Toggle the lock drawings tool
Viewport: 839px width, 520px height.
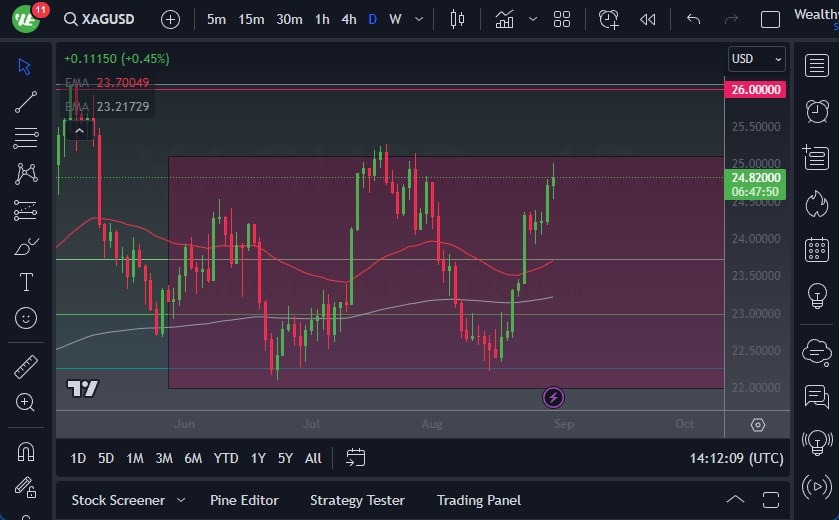point(26,488)
